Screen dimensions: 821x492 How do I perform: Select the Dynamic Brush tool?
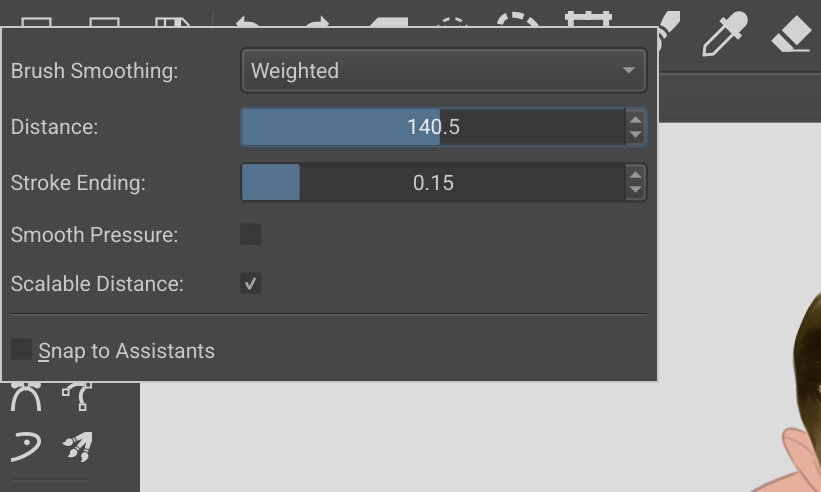tap(26, 446)
